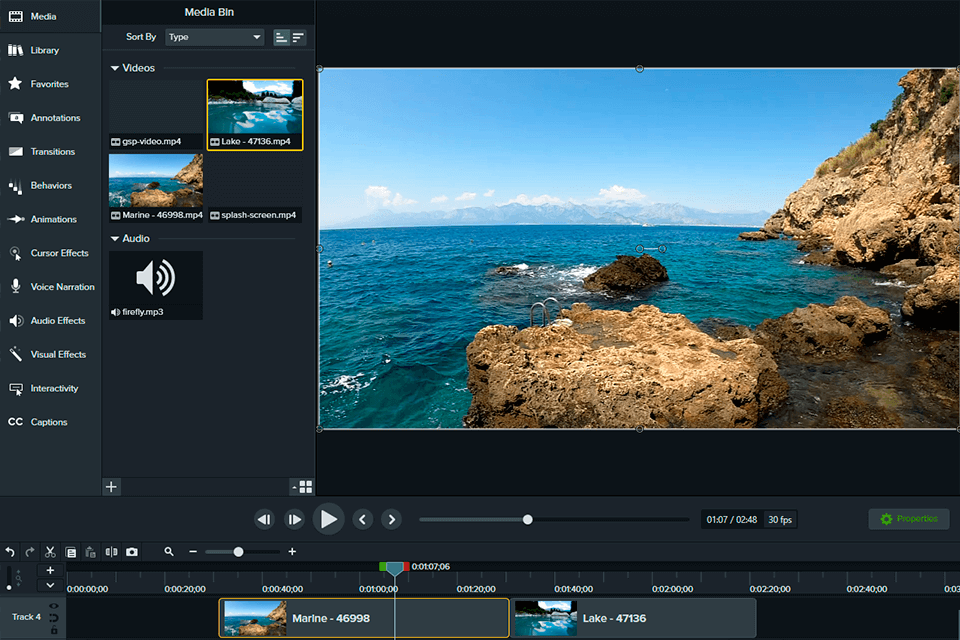Viewport: 960px width, 640px height.
Task: Undo the last edit
Action: [x=10, y=552]
